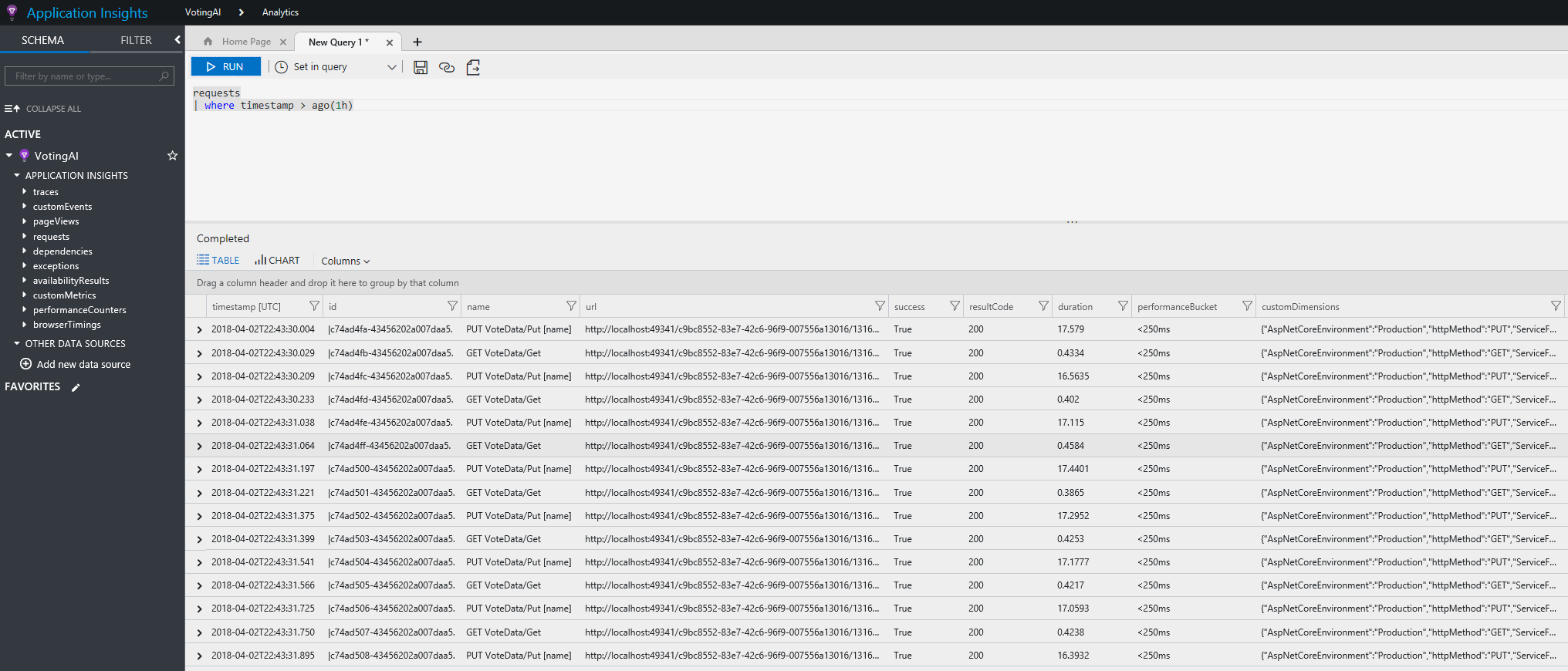Select the exceptions table in schema
The width and height of the screenshot is (1568, 671).
[x=56, y=266]
